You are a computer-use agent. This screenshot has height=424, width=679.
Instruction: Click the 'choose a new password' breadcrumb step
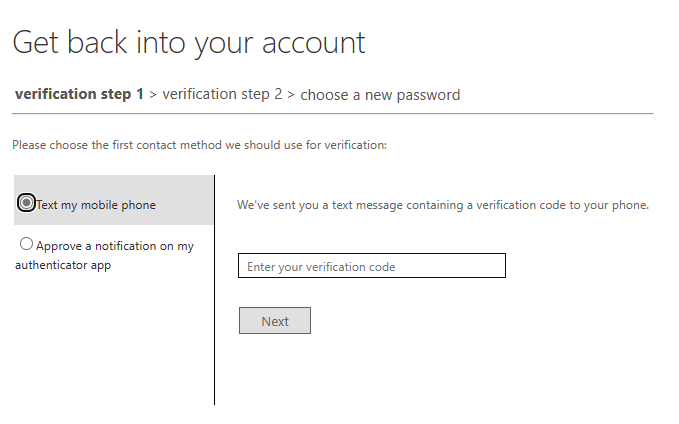click(x=380, y=95)
